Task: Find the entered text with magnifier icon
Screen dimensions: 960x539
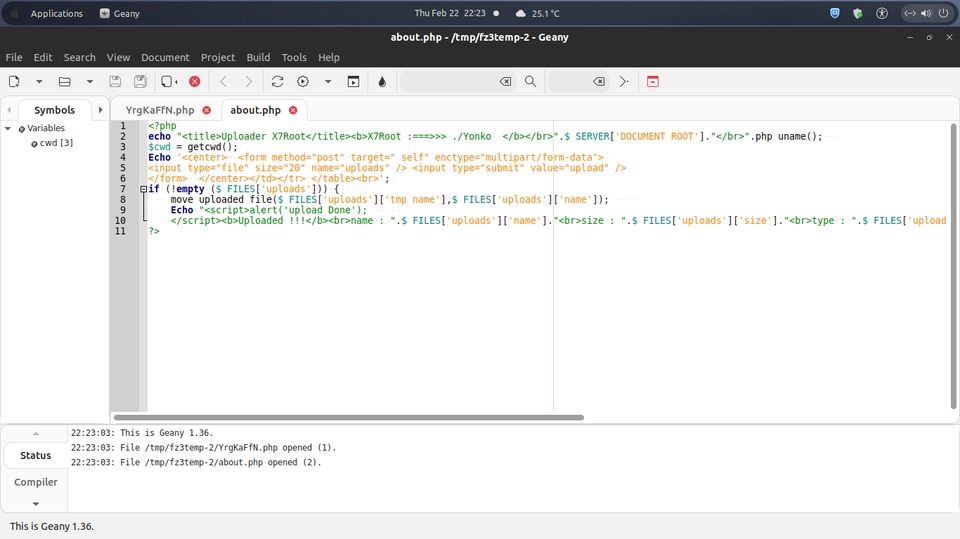Action: pos(530,81)
